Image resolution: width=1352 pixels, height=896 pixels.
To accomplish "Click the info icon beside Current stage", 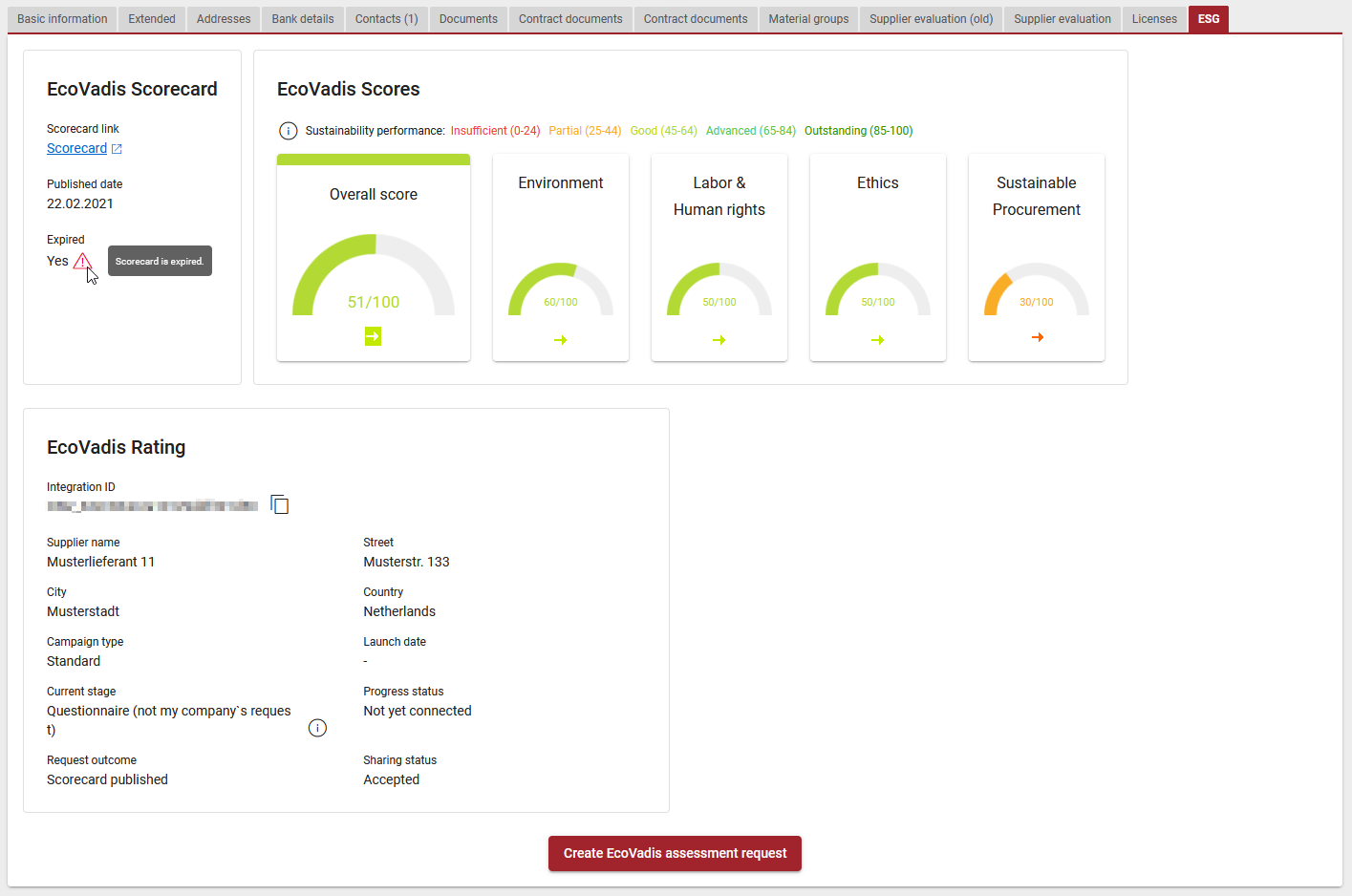I will 318,728.
